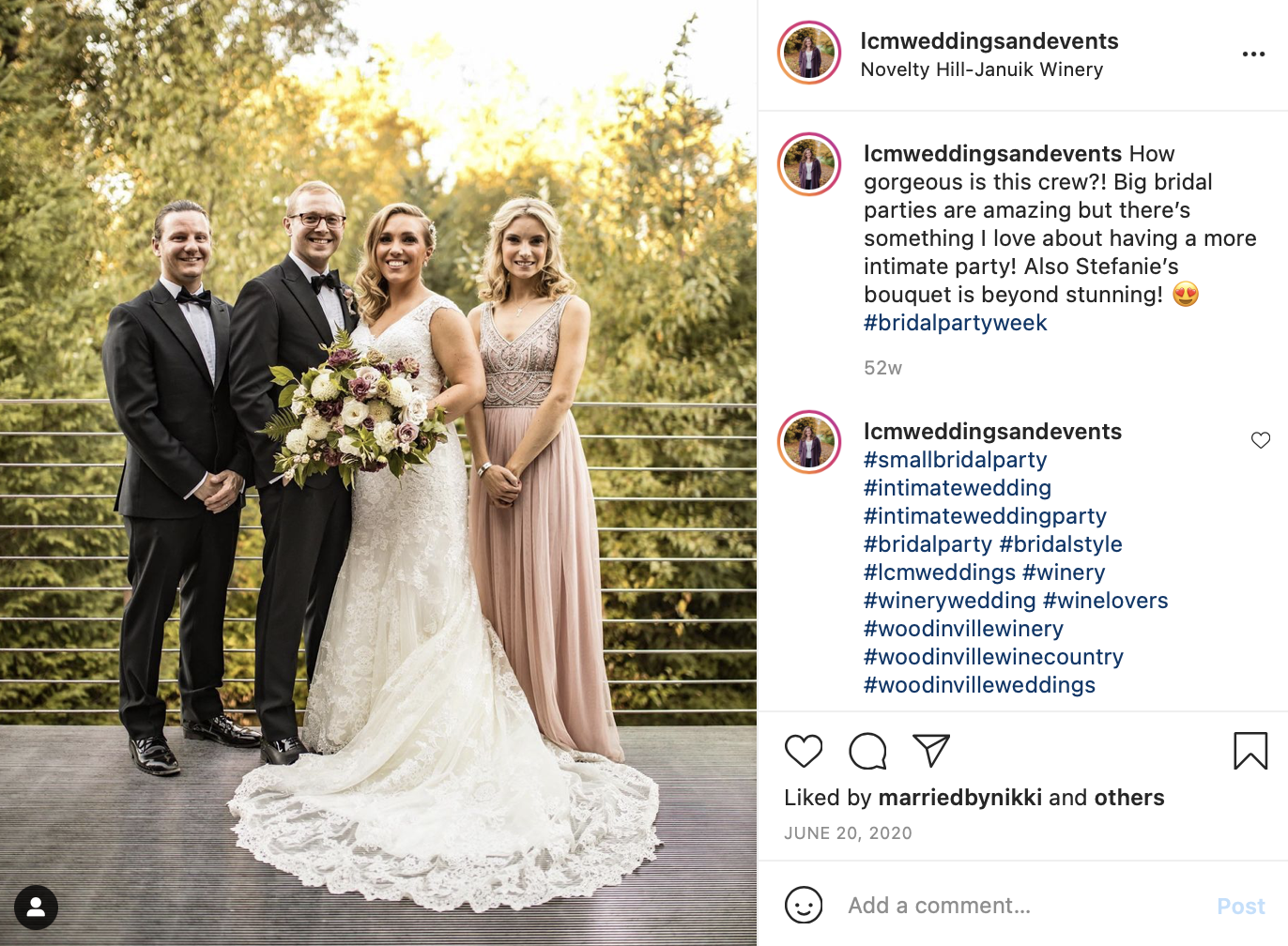1288x946 pixels.
Task: View the marriedbynikki profile from likes
Action: pos(959,798)
